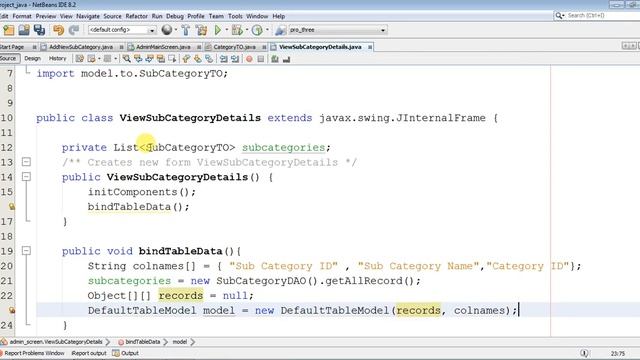Open dropdown arrow next to Debug icon
Screen dimensions: 640x360
(247, 30)
